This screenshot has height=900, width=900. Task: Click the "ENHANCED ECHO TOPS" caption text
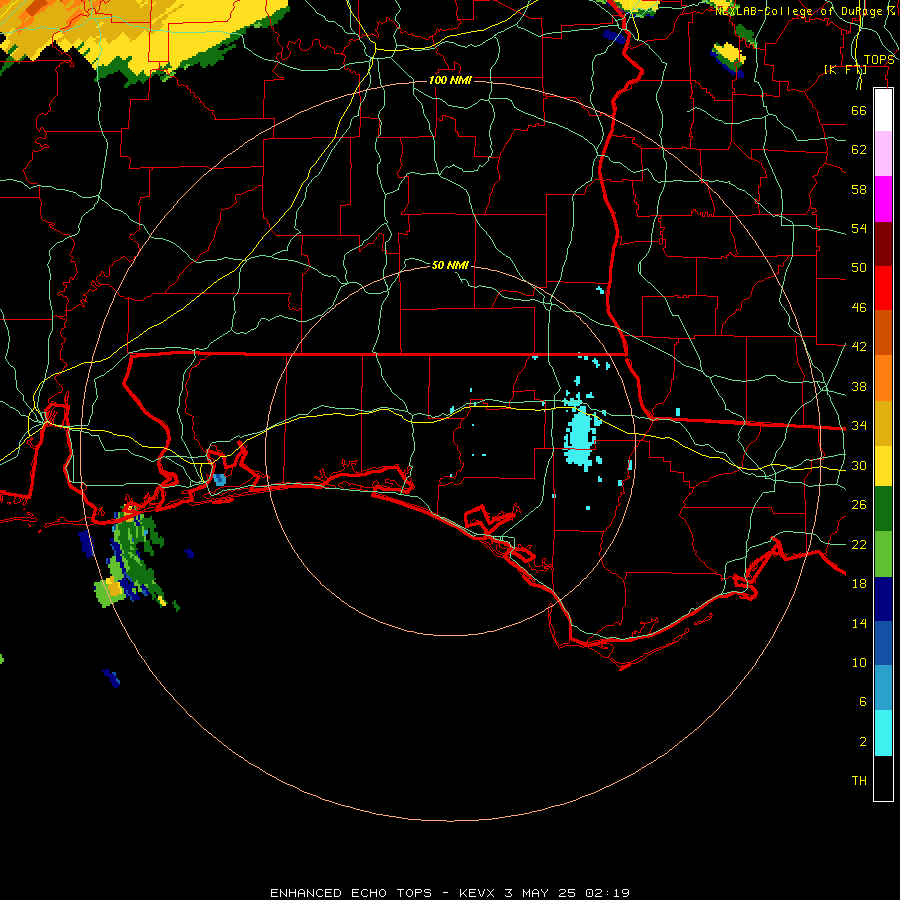pos(351,893)
